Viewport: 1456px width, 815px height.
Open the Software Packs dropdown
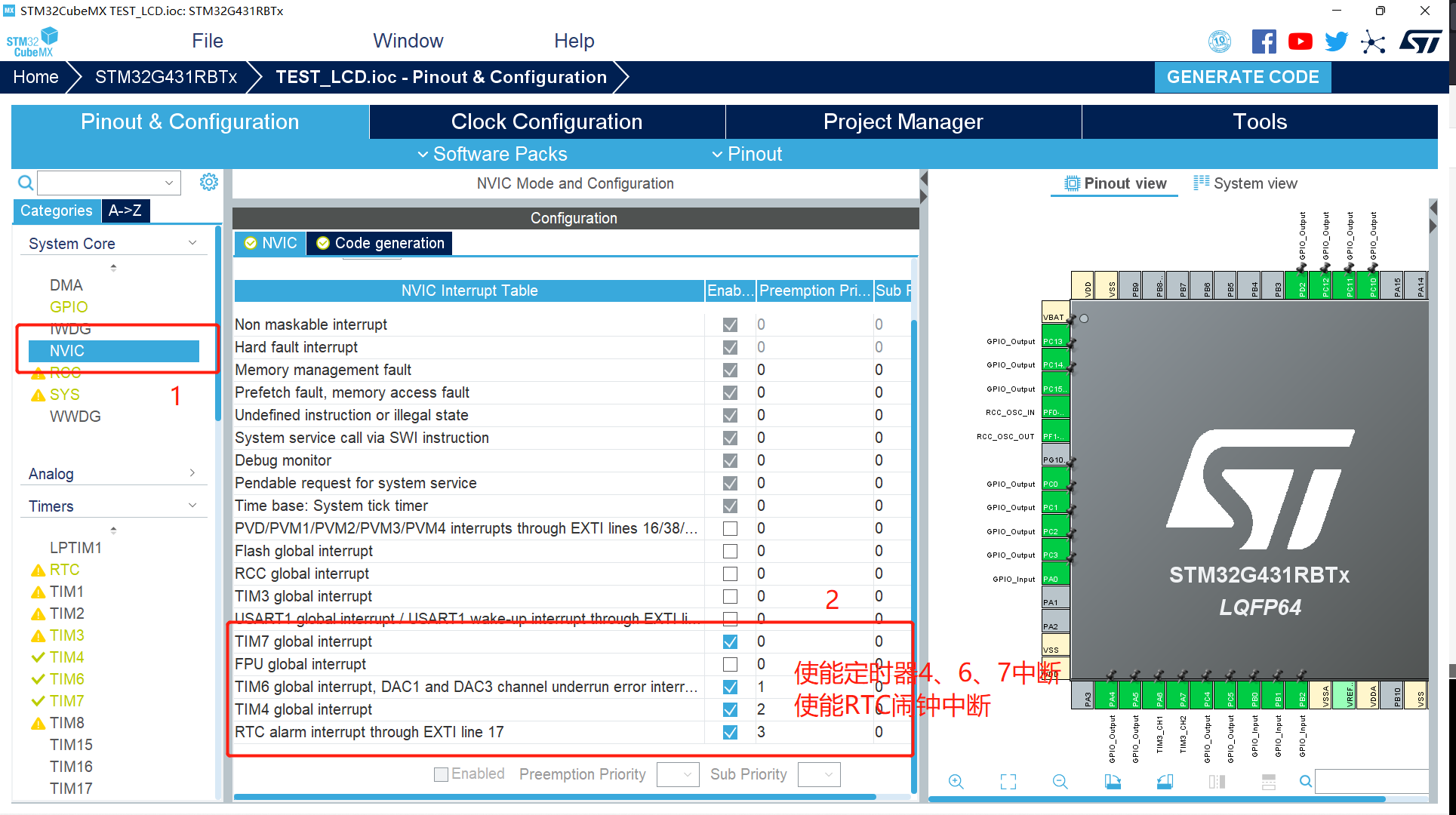(x=491, y=154)
